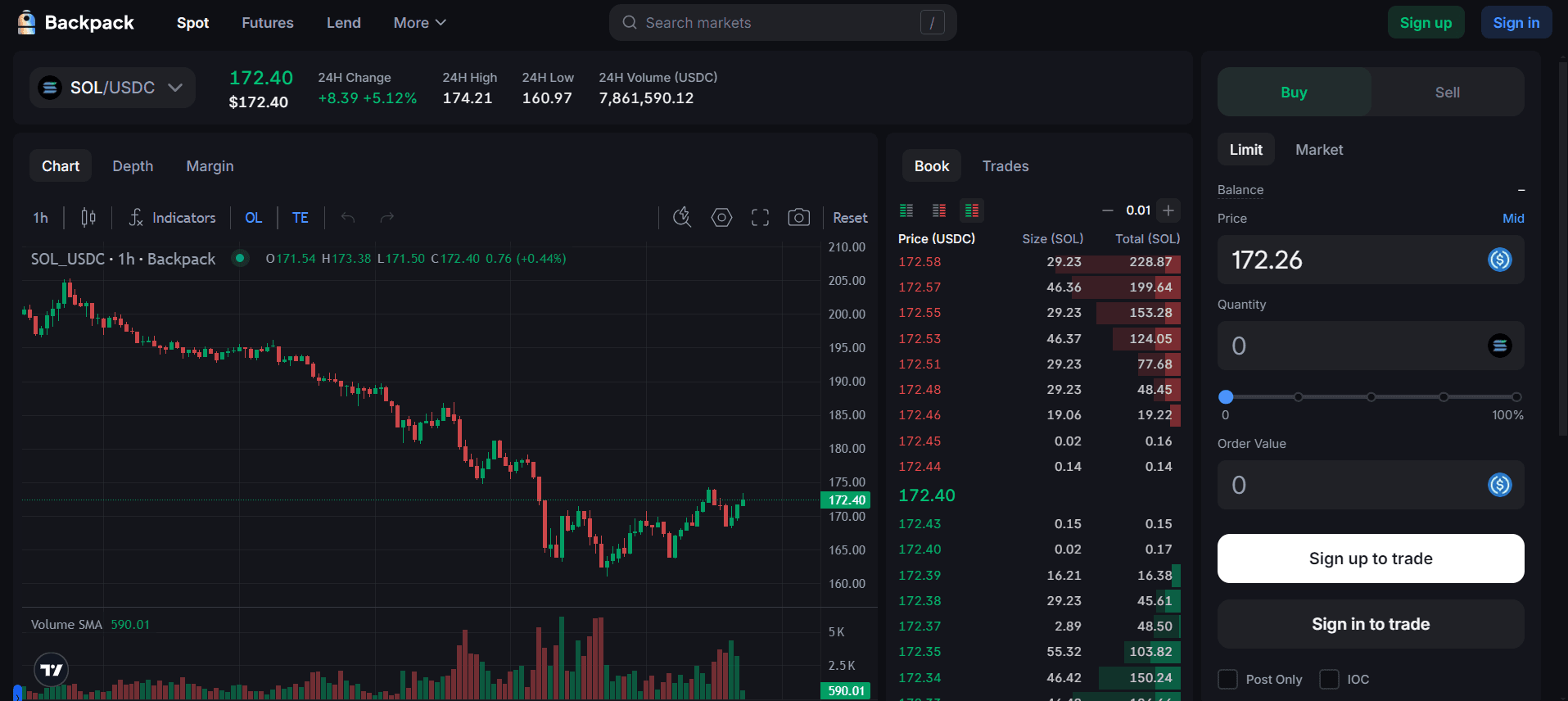Click the TradingView logo icon
The height and width of the screenshot is (701, 1568).
pos(51,670)
